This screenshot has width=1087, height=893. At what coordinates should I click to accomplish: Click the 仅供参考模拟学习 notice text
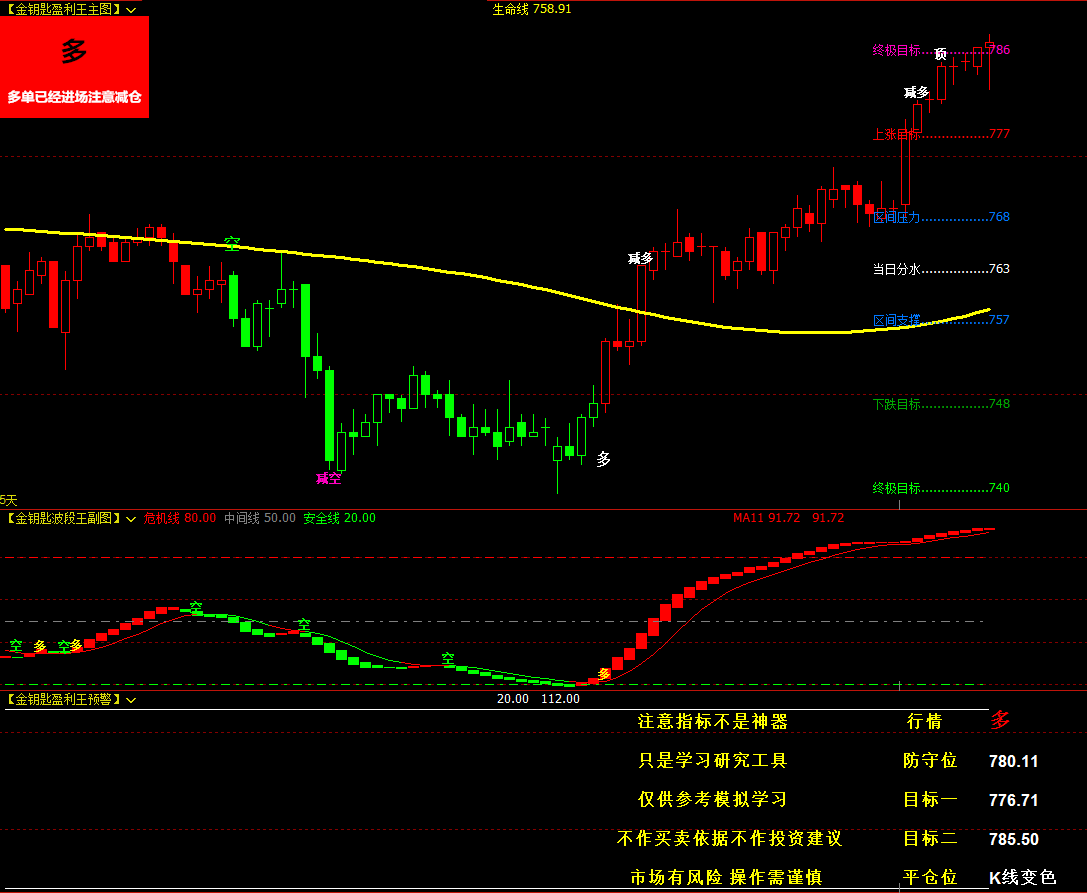coord(713,799)
